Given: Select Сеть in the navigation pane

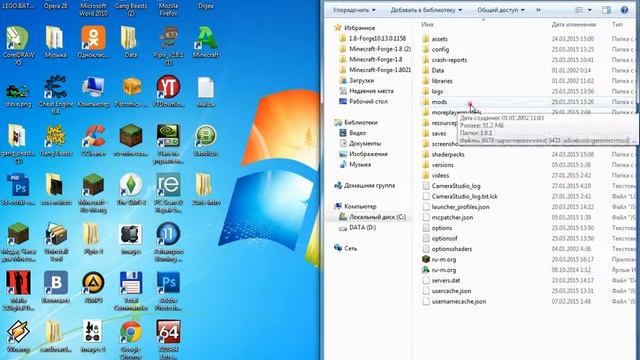Looking at the screenshot, I should (x=351, y=248).
